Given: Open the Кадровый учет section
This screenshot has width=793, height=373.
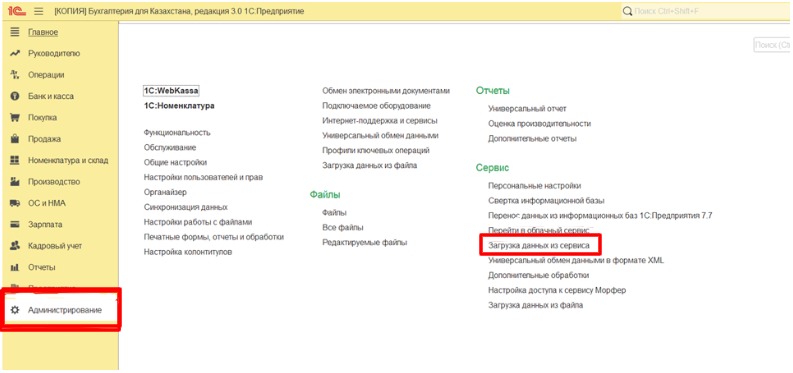Looking at the screenshot, I should pyautogui.click(x=55, y=246).
